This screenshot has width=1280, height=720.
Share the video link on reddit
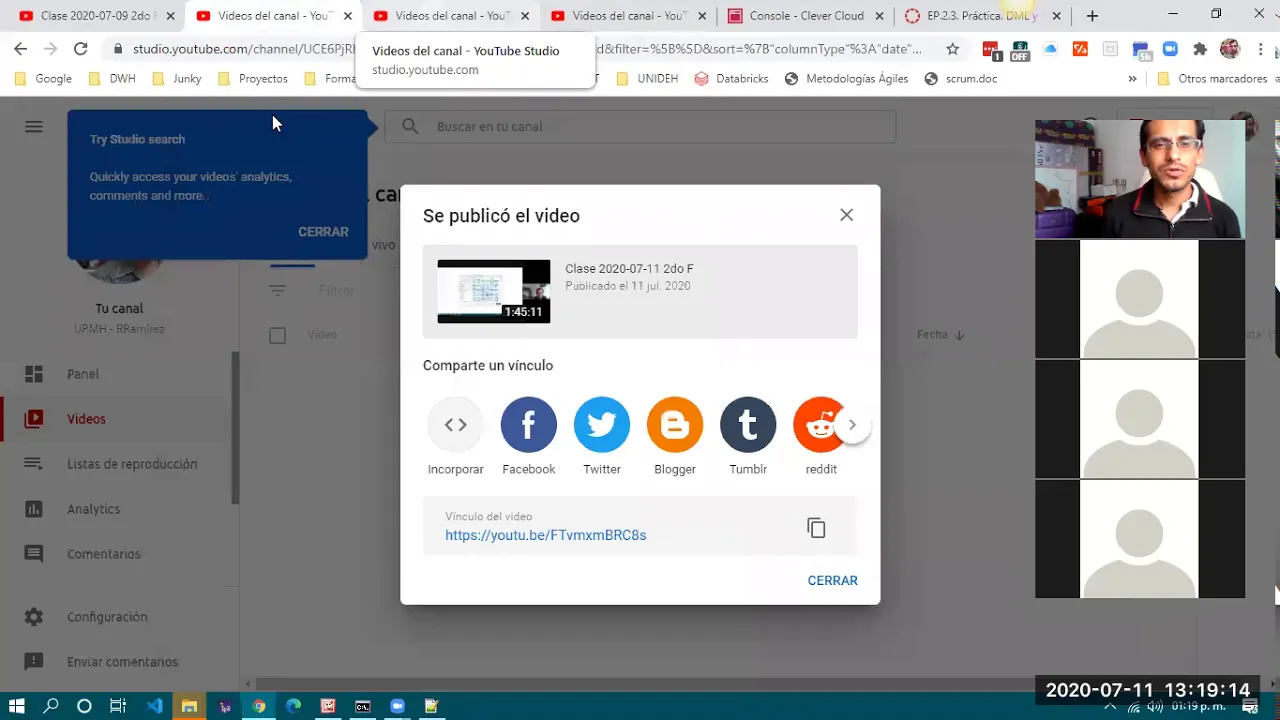[x=818, y=425]
